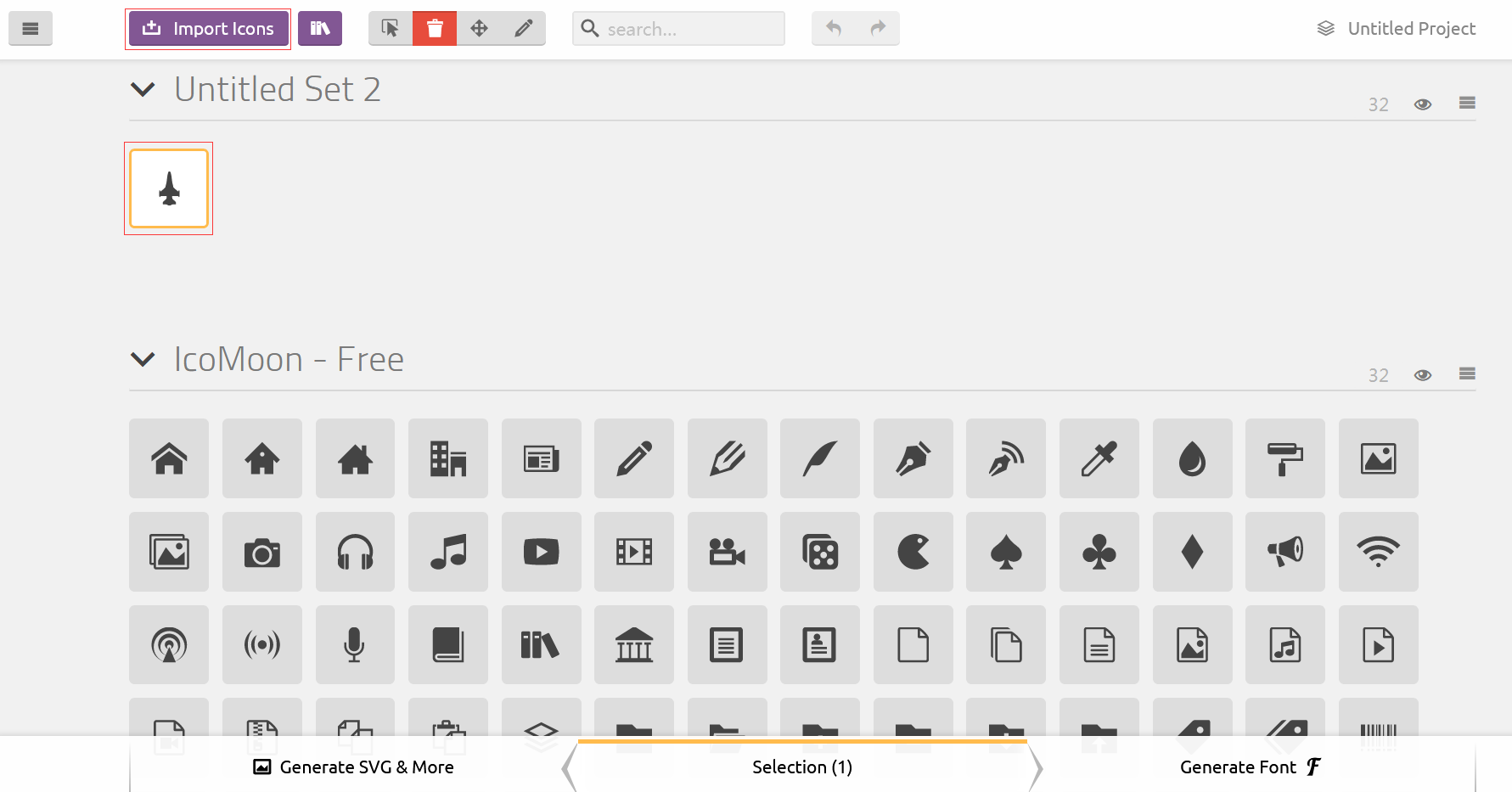Activate the Edit pencil tool

(524, 29)
